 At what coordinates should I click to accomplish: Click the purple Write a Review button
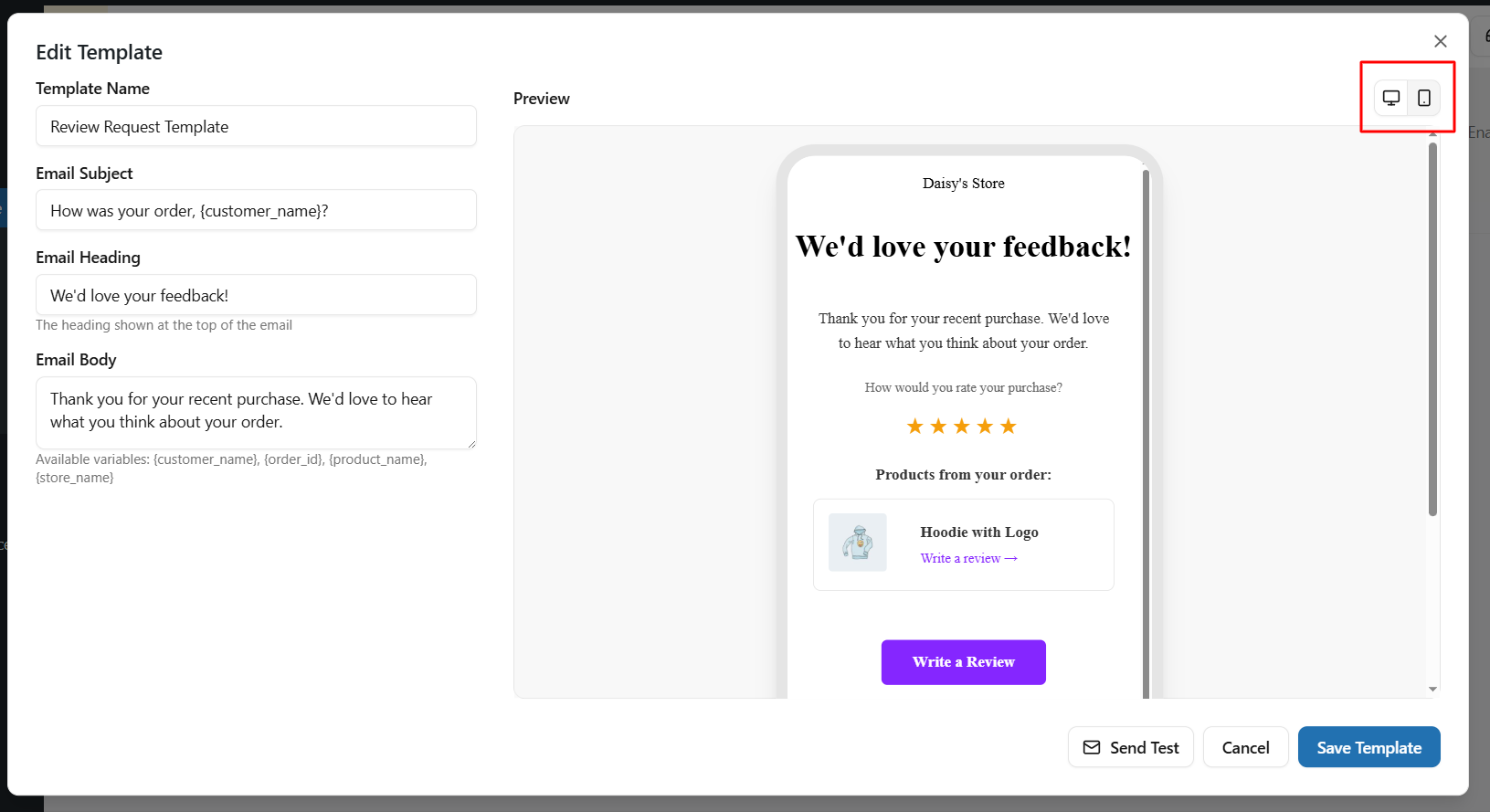(963, 662)
